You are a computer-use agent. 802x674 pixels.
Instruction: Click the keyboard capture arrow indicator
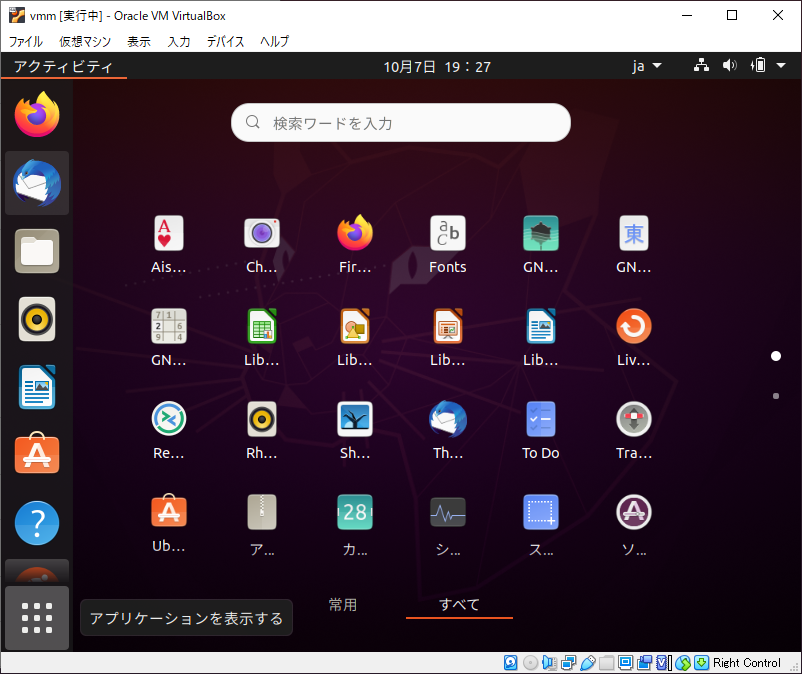[702, 663]
